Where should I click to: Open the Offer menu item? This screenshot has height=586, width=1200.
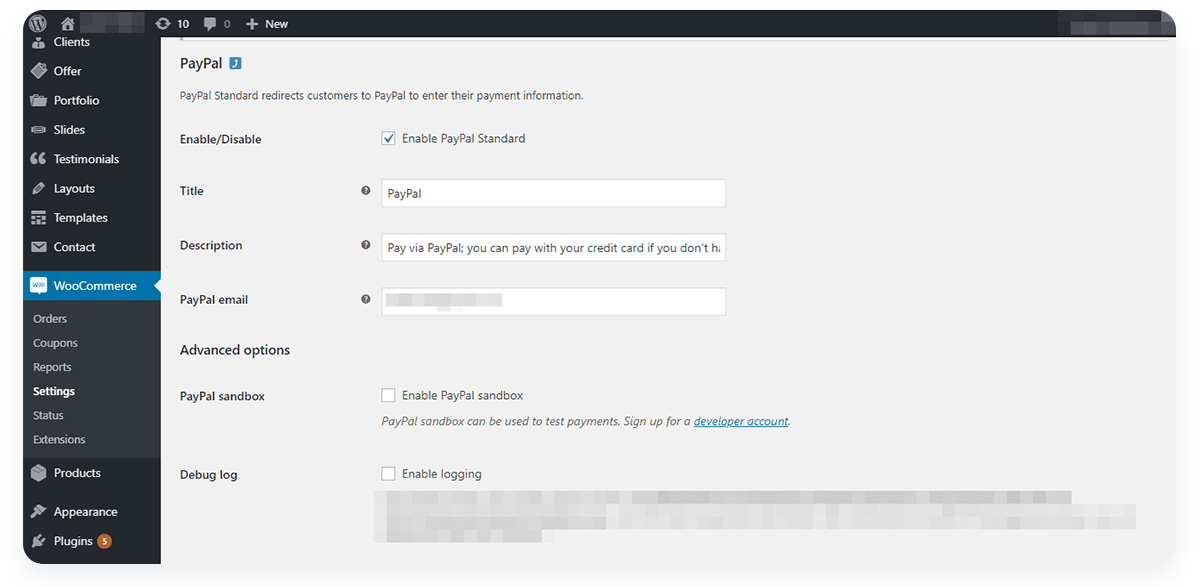pos(68,71)
